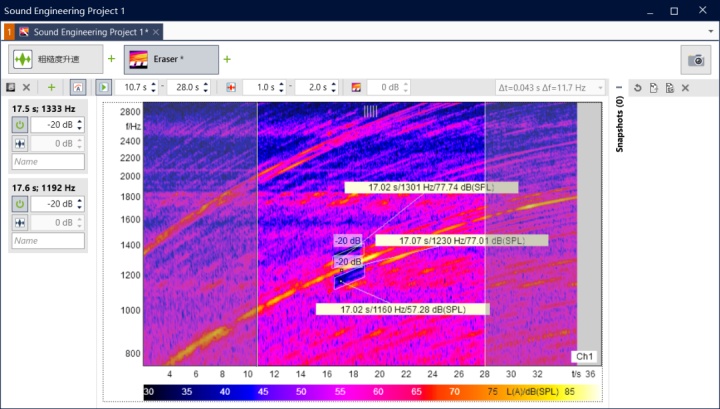Delete snapshot with the panel X icon
This screenshot has height=409, width=720.
point(686,88)
